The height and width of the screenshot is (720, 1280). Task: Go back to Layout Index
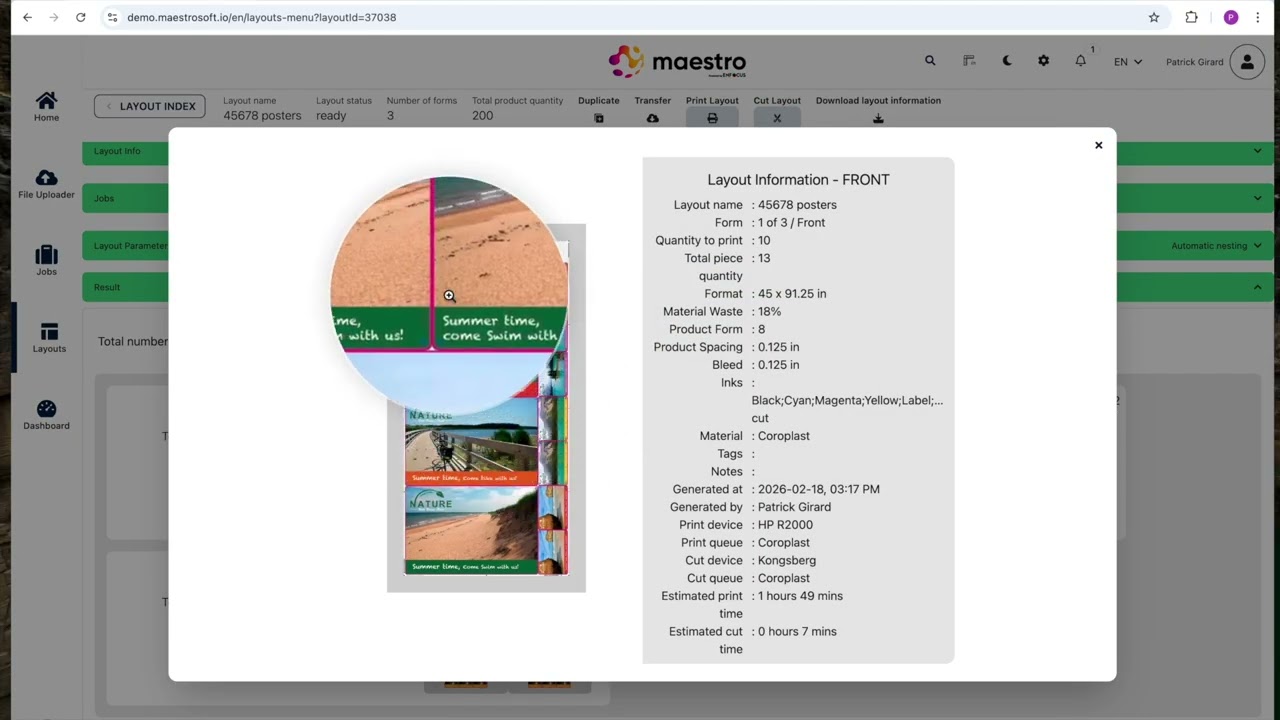pyautogui.click(x=150, y=106)
